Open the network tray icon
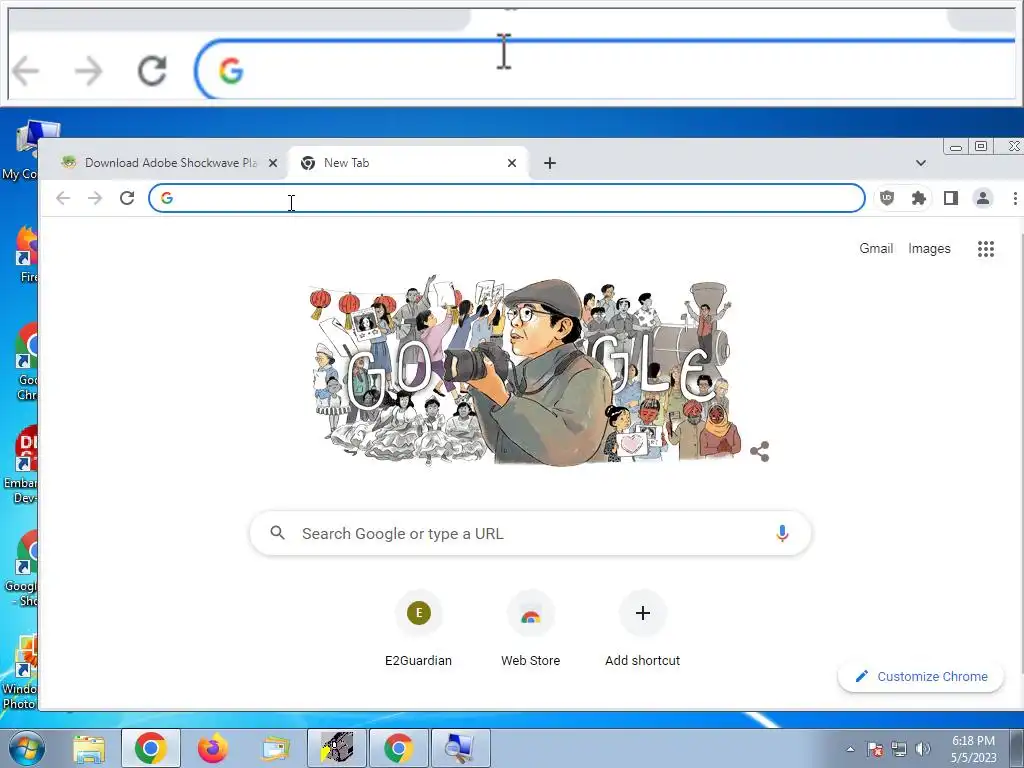 (899, 749)
